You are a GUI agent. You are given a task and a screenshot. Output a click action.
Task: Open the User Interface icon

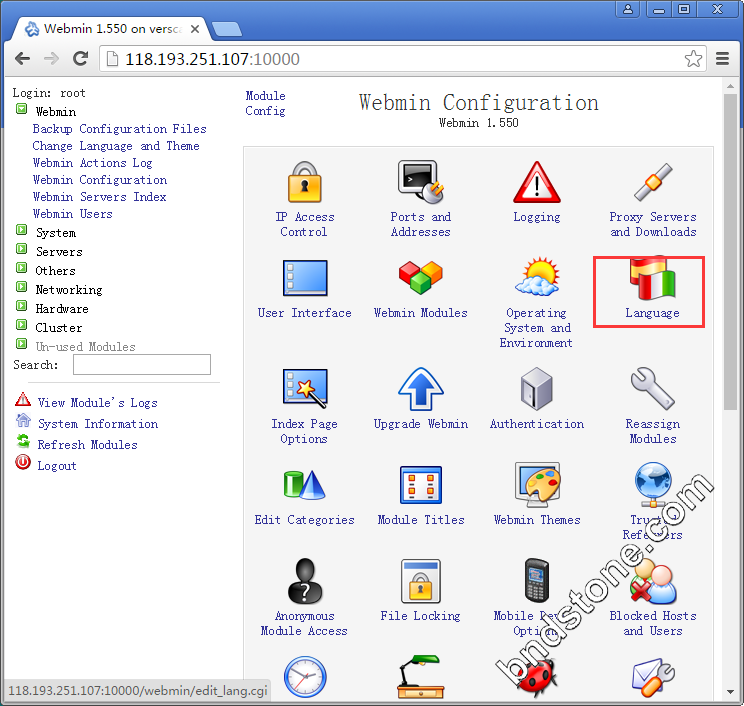[305, 278]
